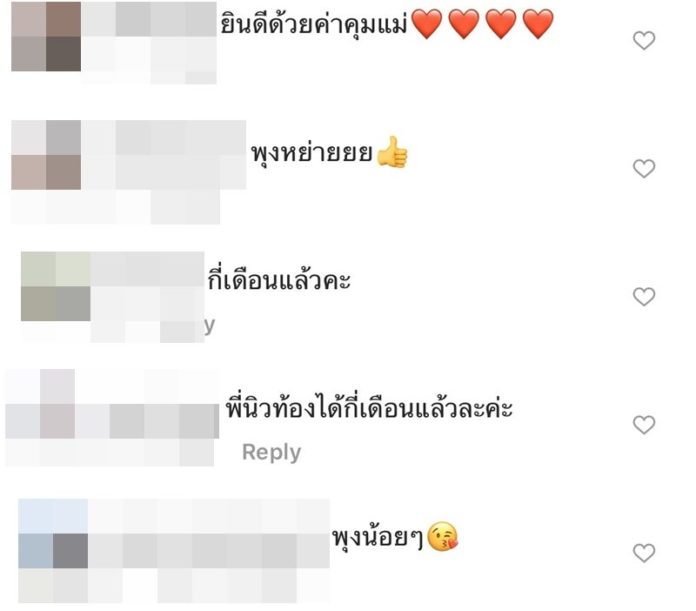Open profile picture of 'ยินดีด้วยค่าคุมแม่' commenter
Viewport: 696px width, 611px height.
[46, 36]
